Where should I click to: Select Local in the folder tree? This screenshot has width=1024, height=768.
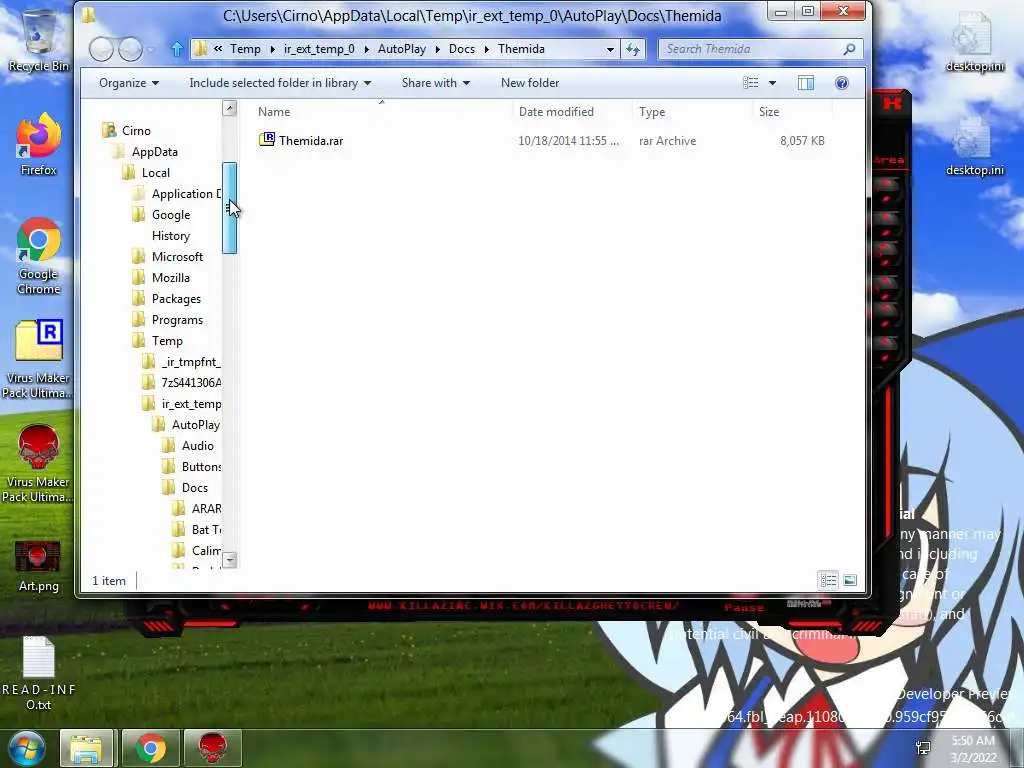pyautogui.click(x=155, y=172)
